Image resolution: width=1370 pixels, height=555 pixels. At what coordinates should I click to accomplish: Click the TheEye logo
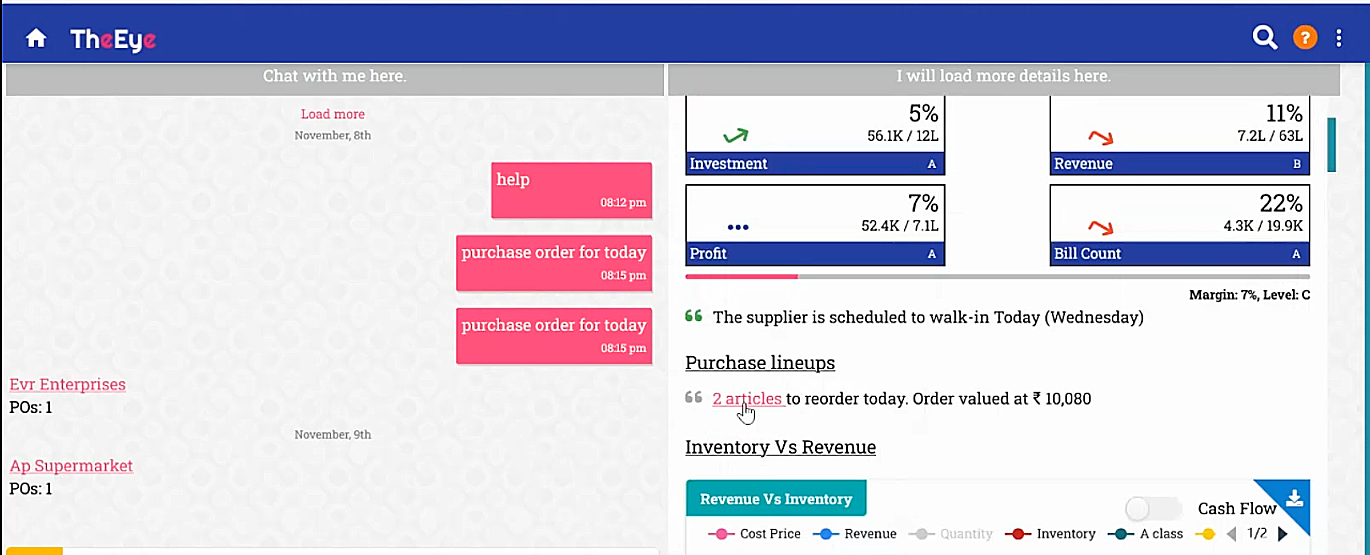pyautogui.click(x=113, y=39)
